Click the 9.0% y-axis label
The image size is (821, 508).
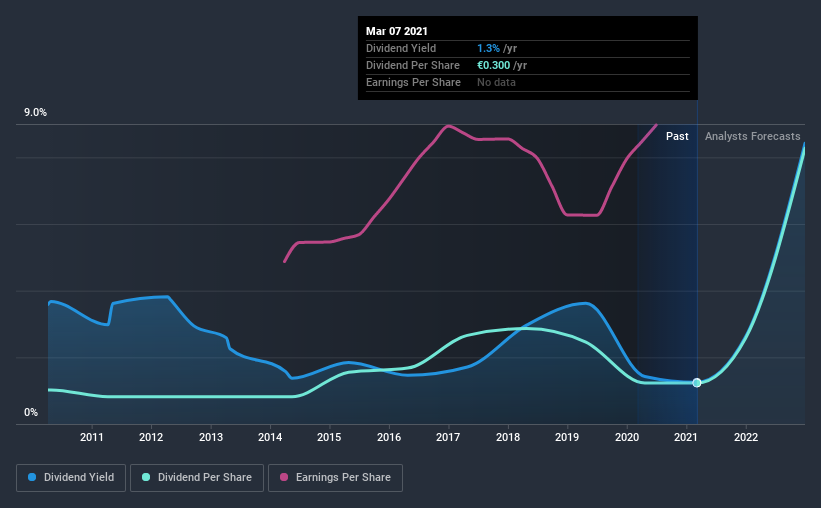pyautogui.click(x=35, y=113)
